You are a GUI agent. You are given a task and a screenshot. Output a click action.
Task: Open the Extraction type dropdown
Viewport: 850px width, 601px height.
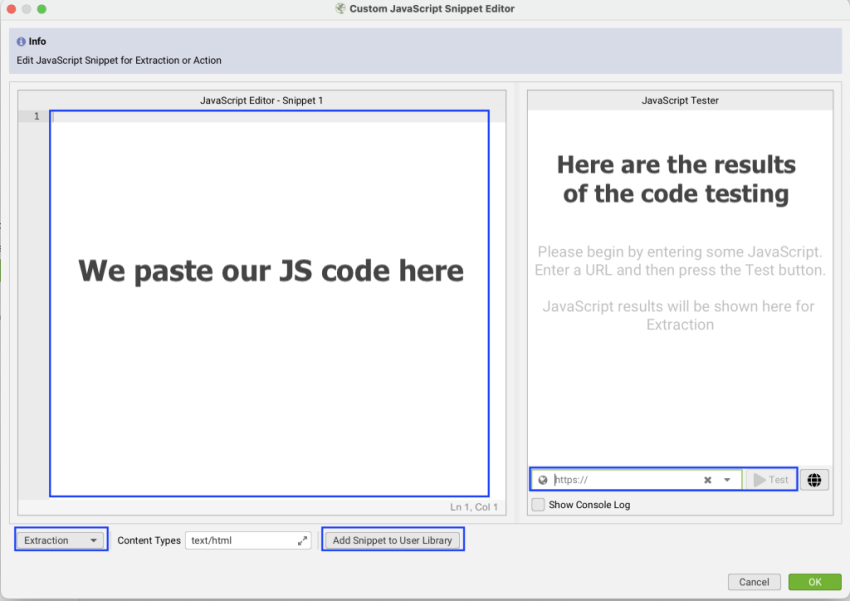coord(62,540)
